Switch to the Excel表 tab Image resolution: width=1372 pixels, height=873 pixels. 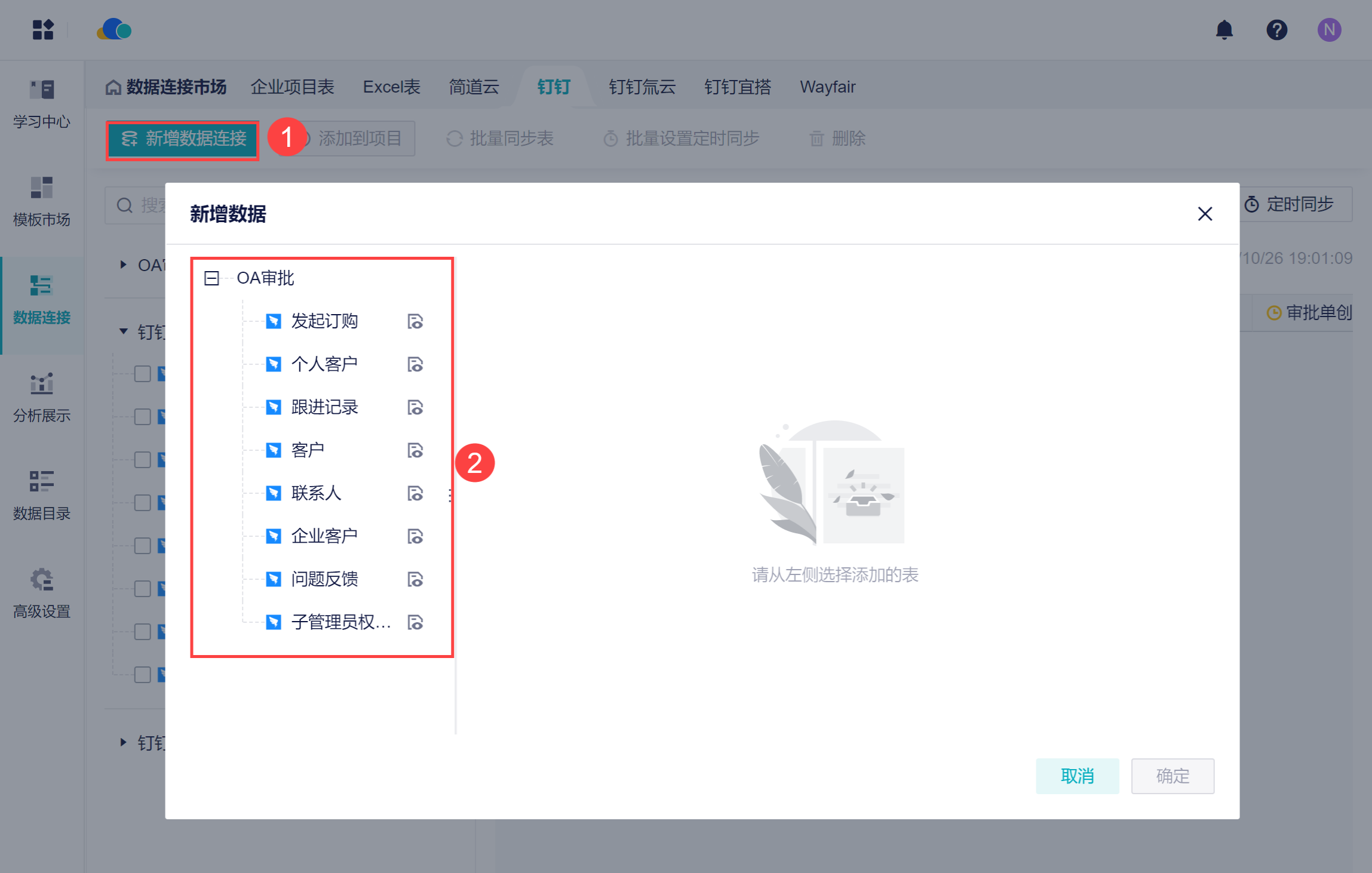point(391,87)
